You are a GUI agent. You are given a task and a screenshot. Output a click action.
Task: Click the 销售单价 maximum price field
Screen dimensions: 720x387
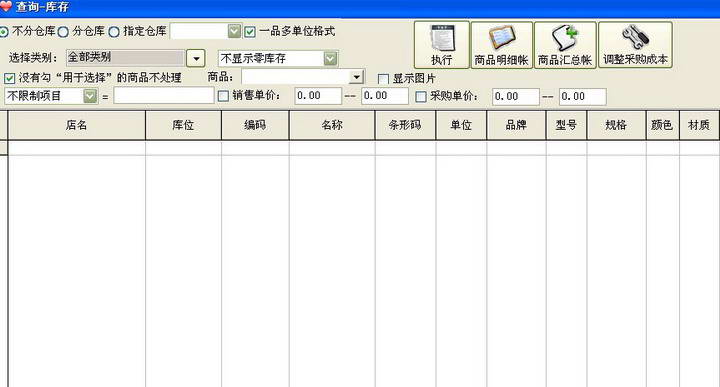(x=385, y=96)
